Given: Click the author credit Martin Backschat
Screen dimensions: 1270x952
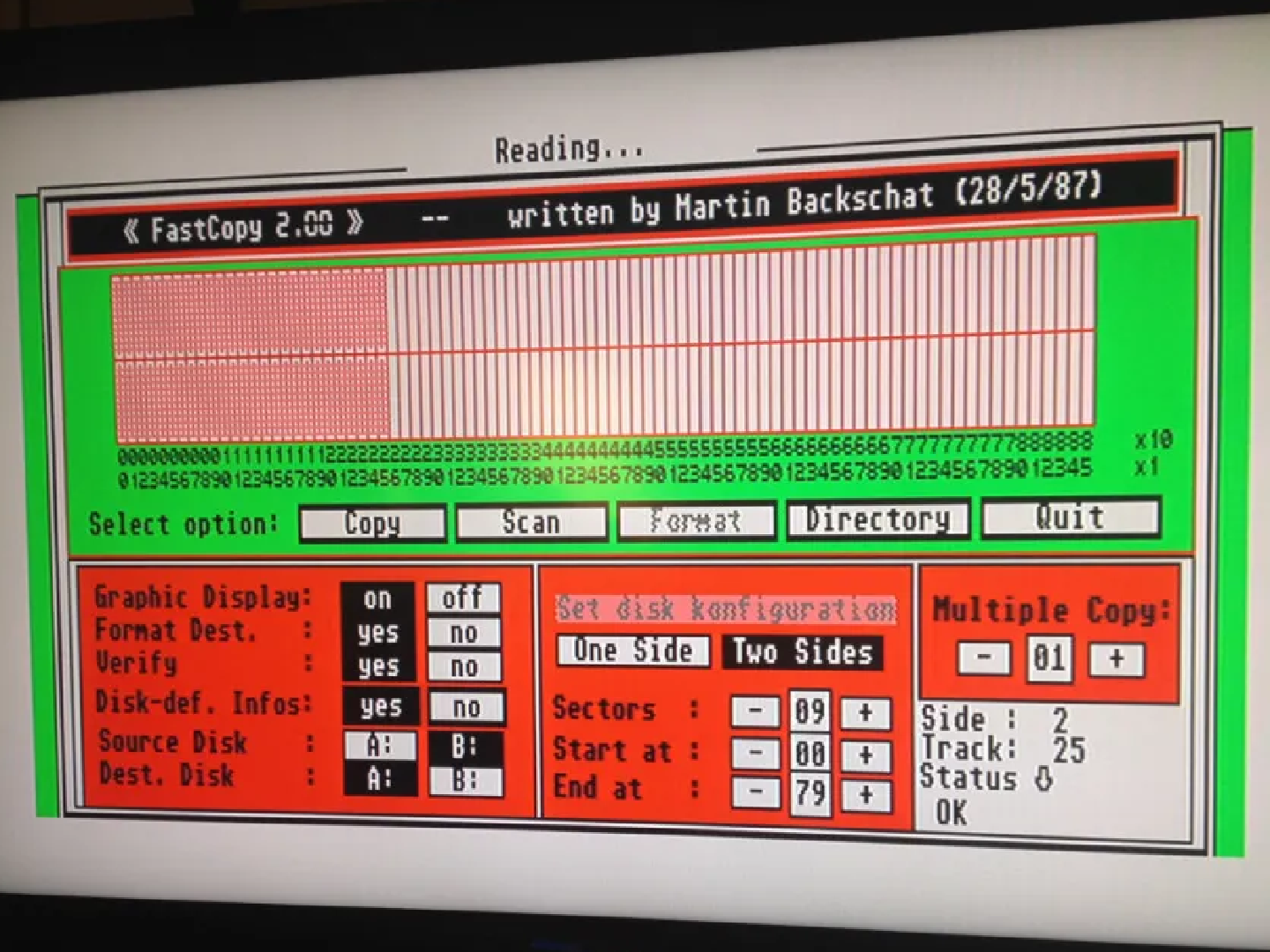Looking at the screenshot, I should (805, 202).
